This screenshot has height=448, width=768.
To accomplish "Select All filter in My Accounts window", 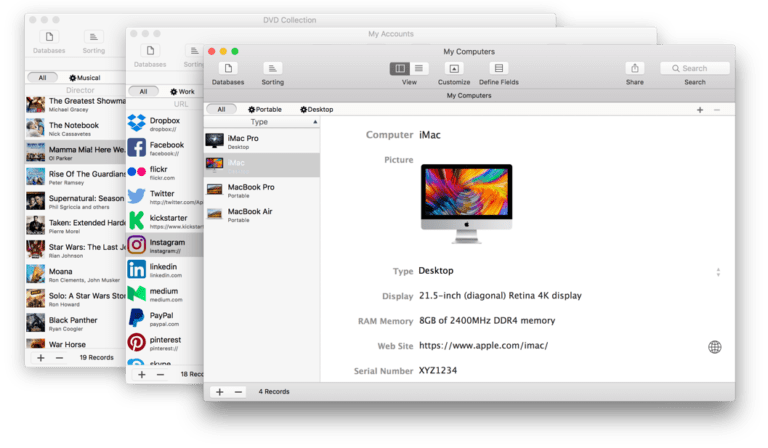I will [x=143, y=92].
